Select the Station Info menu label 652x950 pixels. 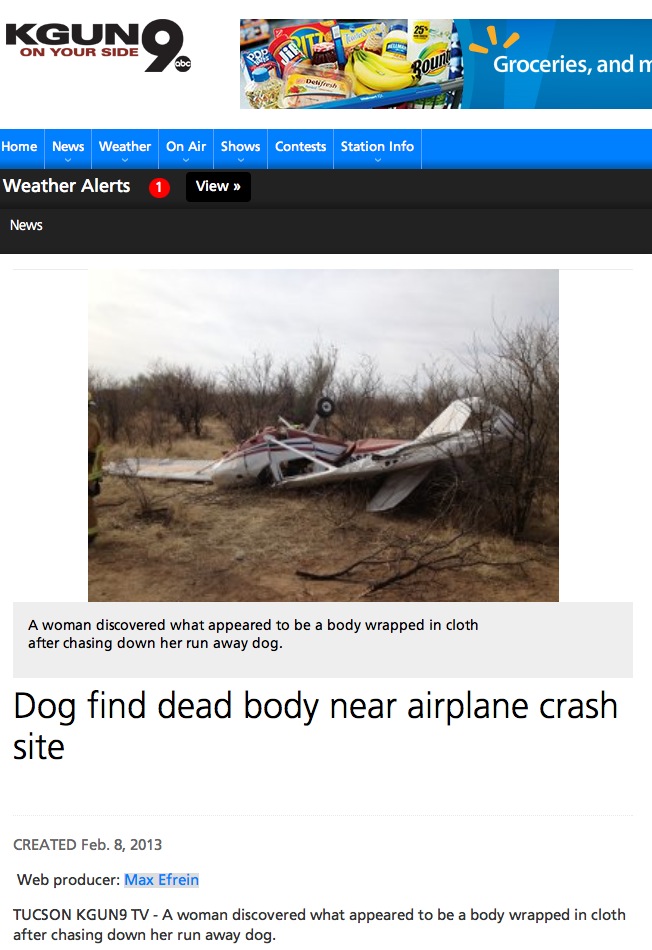click(377, 146)
